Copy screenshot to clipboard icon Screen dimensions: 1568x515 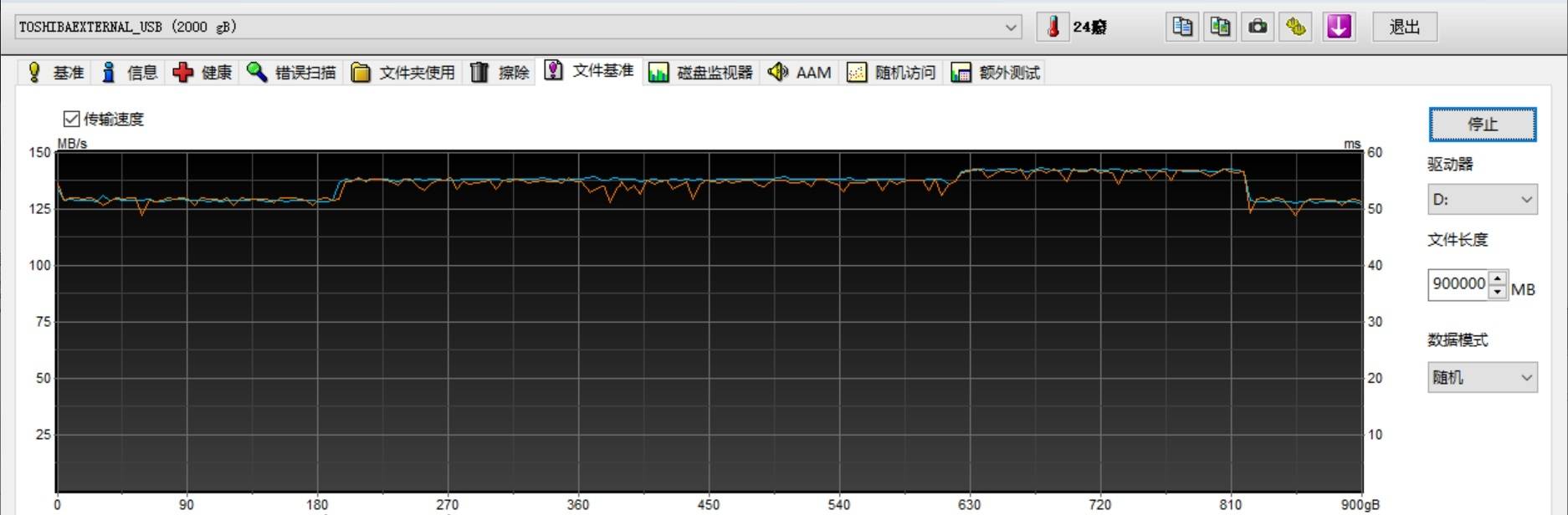point(1220,27)
